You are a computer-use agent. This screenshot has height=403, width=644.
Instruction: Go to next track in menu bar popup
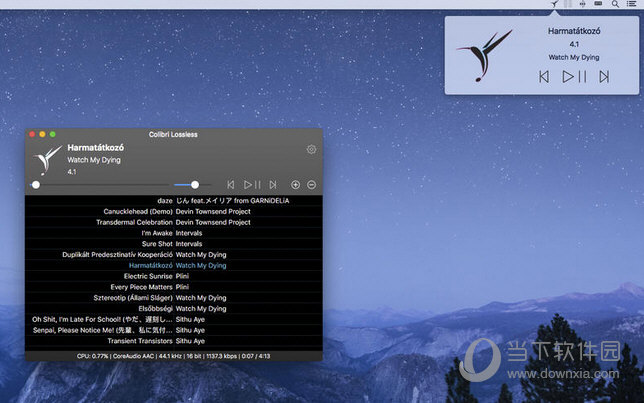(604, 77)
